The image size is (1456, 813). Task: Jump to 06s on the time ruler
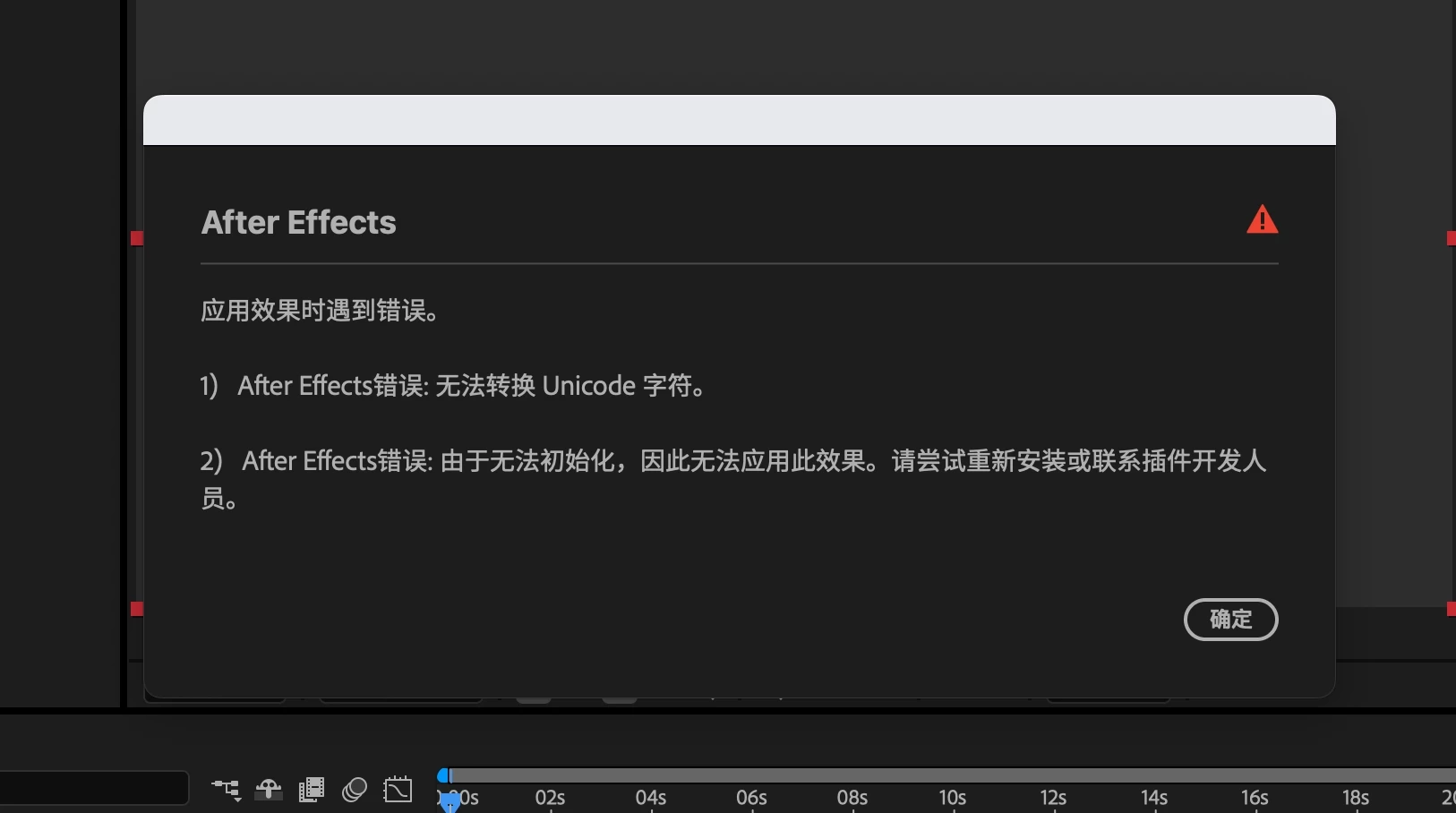[751, 798]
